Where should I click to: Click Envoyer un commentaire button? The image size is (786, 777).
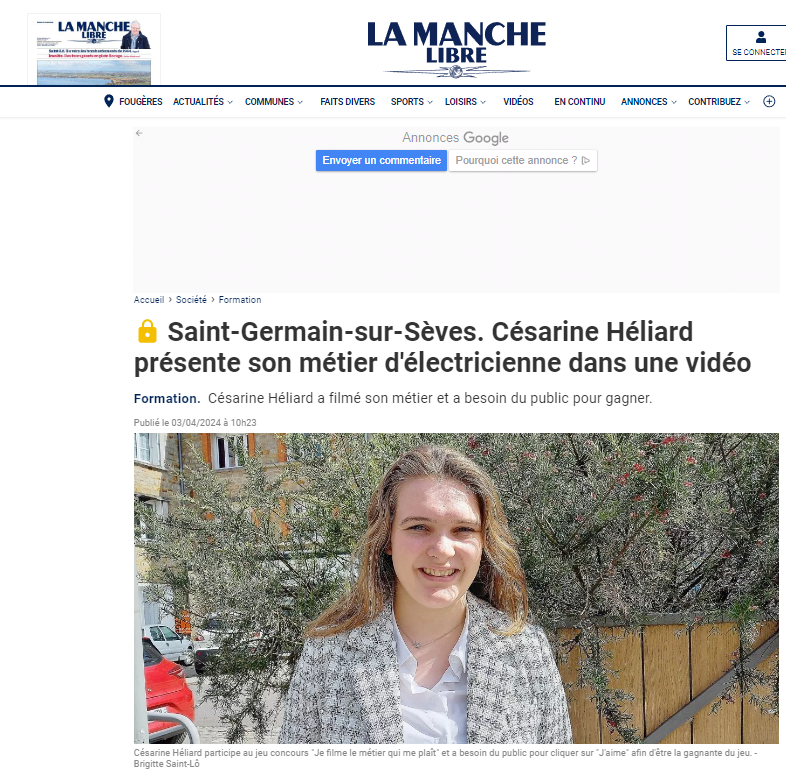coord(381,160)
